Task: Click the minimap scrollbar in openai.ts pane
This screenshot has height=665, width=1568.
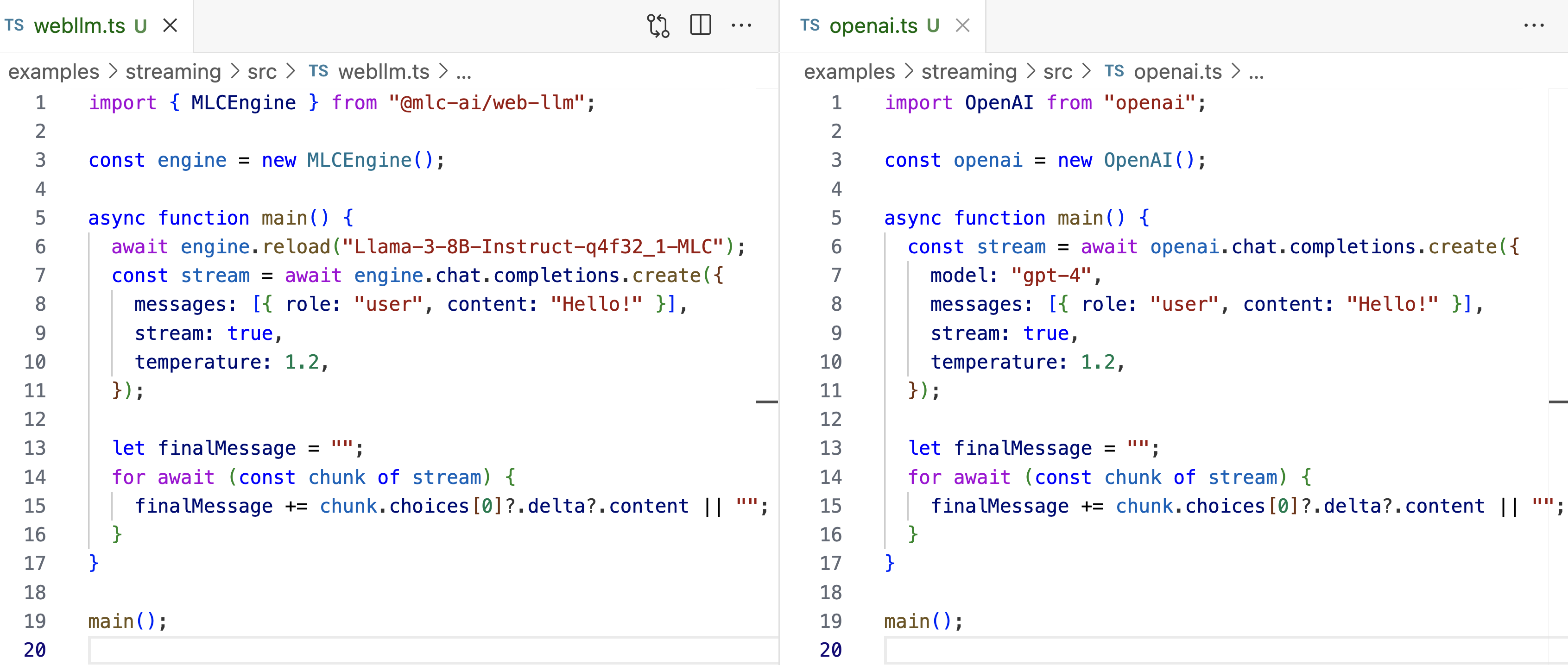Action: pyautogui.click(x=1558, y=376)
